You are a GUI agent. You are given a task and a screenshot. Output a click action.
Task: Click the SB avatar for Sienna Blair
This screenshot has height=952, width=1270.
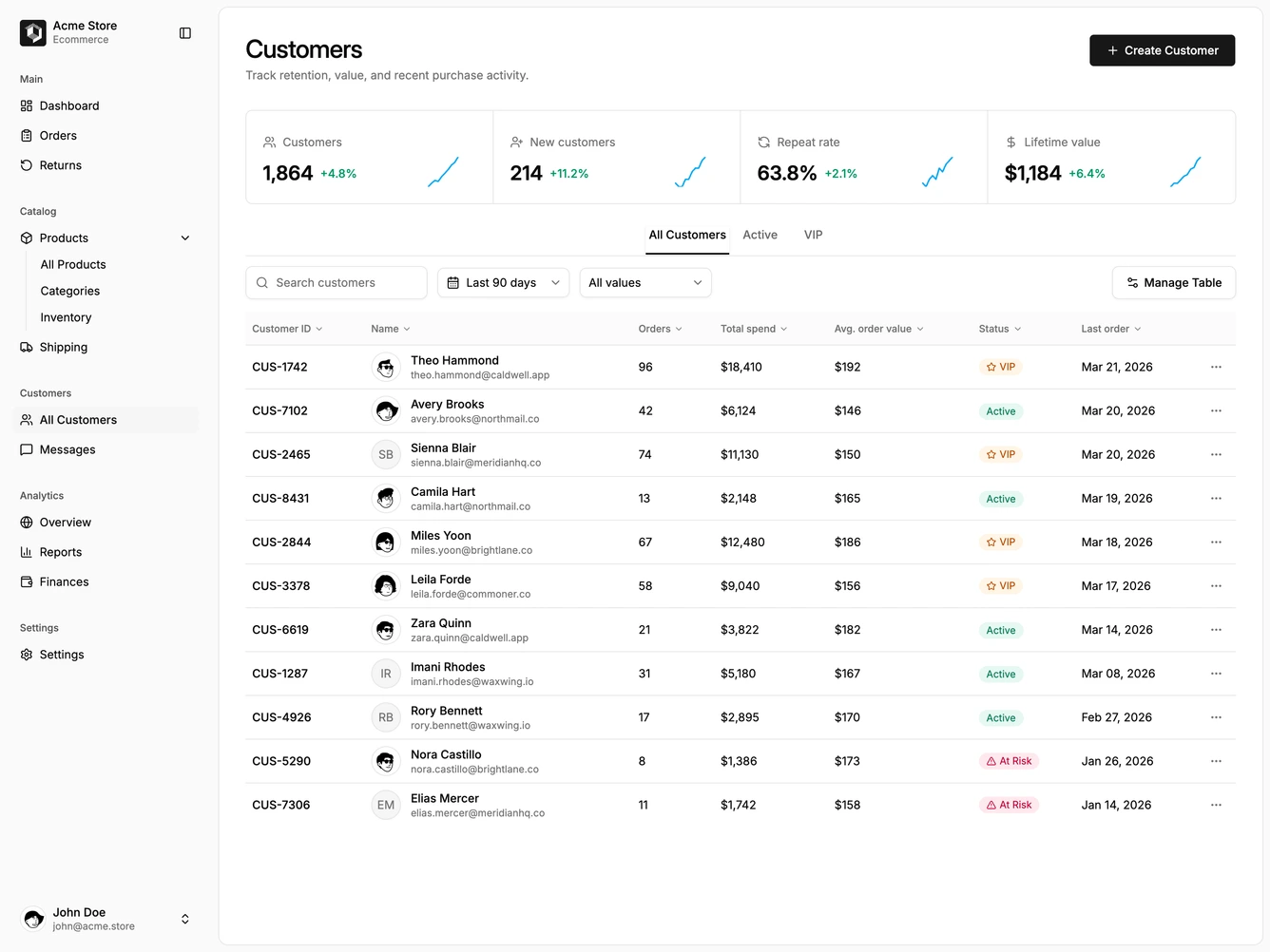385,454
